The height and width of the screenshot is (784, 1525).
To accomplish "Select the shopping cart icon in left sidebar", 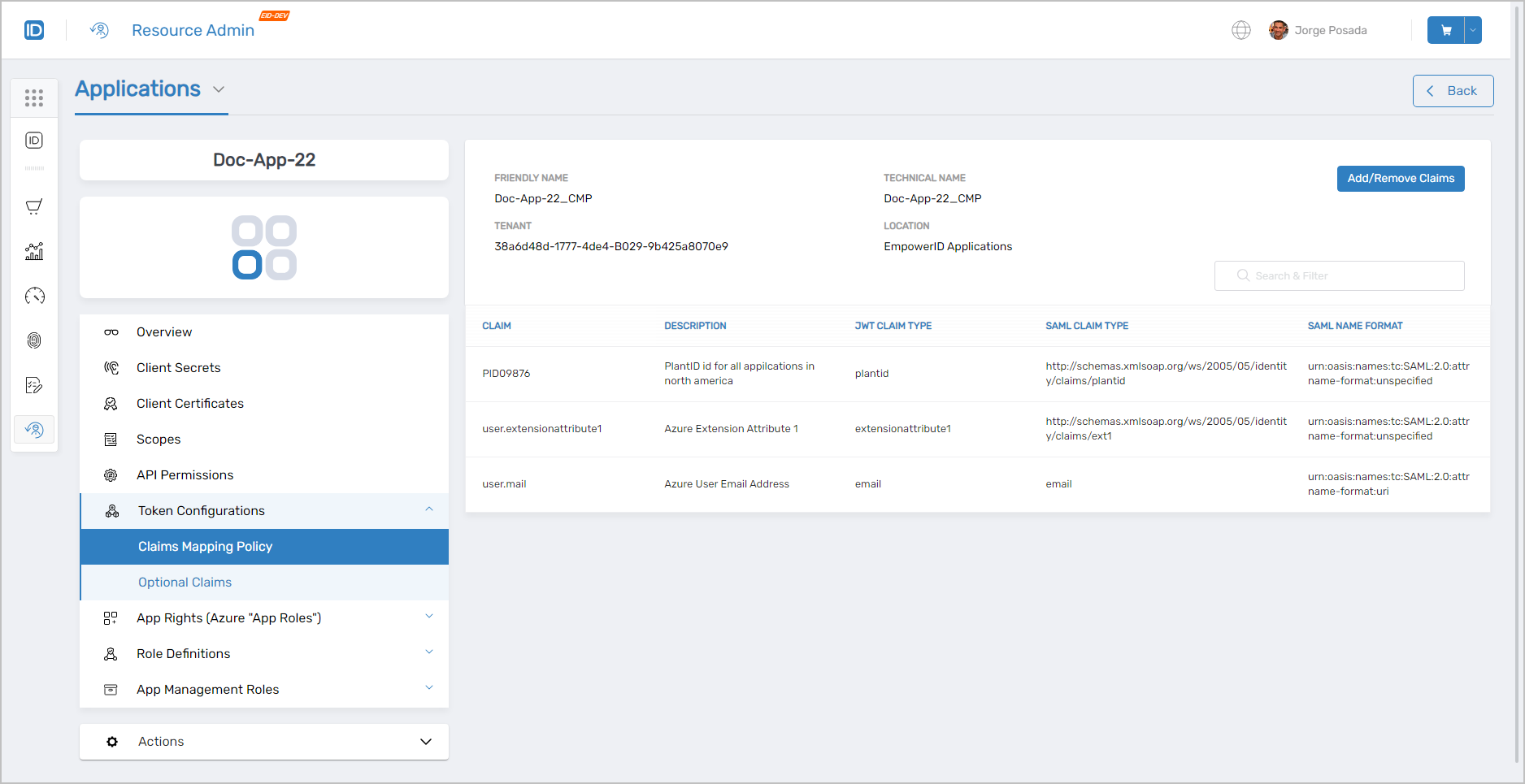I will pyautogui.click(x=34, y=206).
